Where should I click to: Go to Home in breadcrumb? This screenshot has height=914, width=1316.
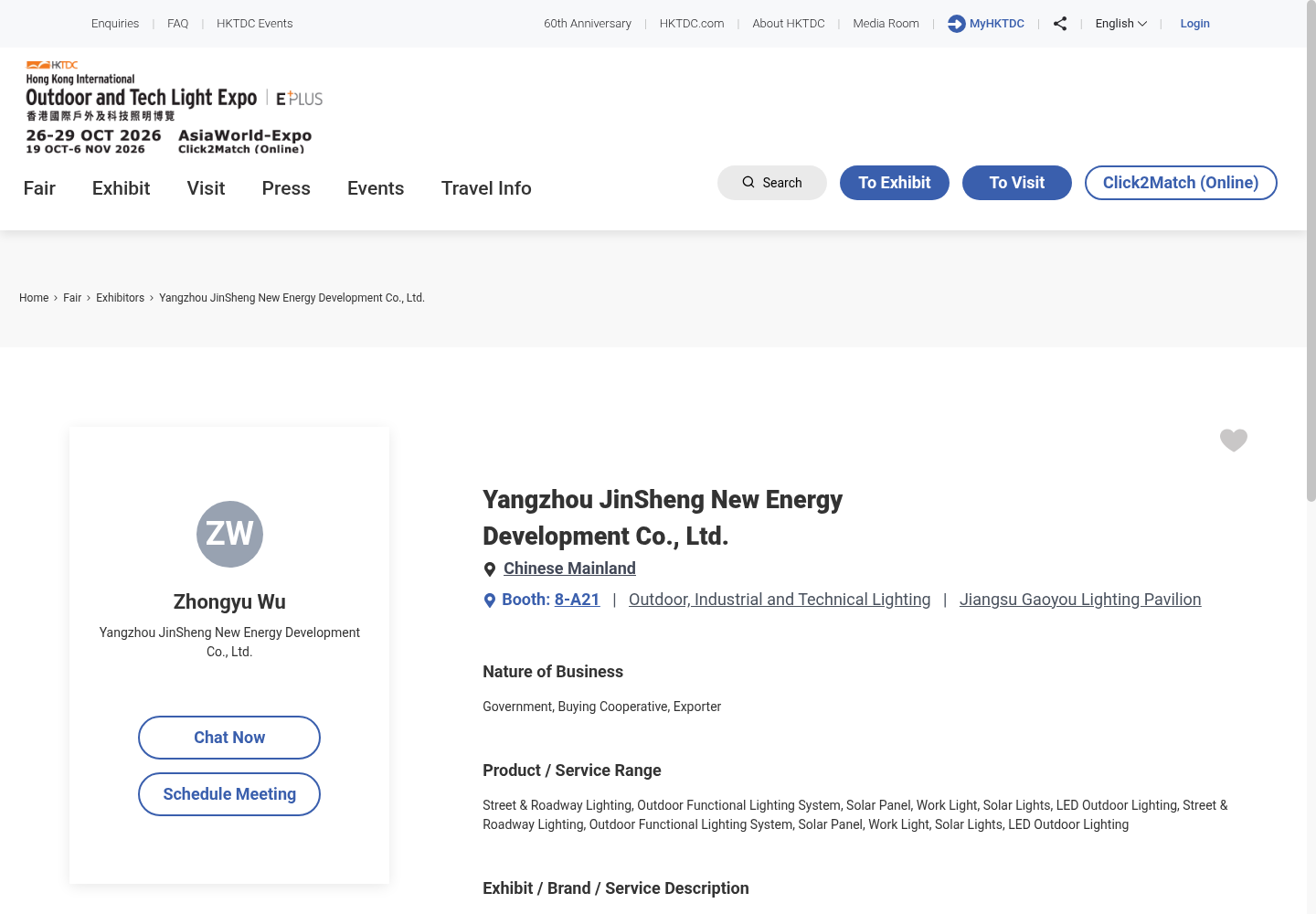click(x=34, y=298)
